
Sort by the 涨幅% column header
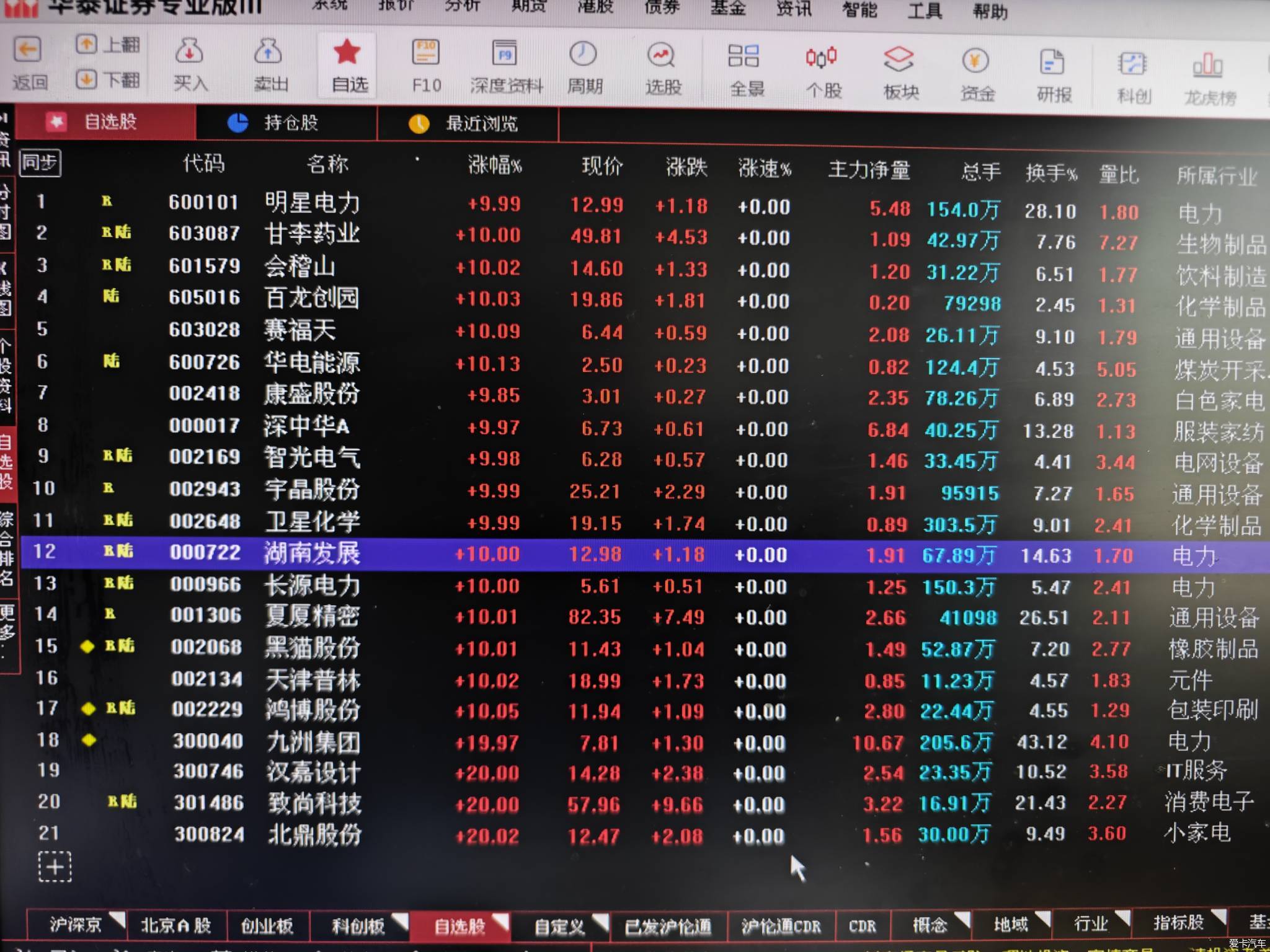pos(494,165)
